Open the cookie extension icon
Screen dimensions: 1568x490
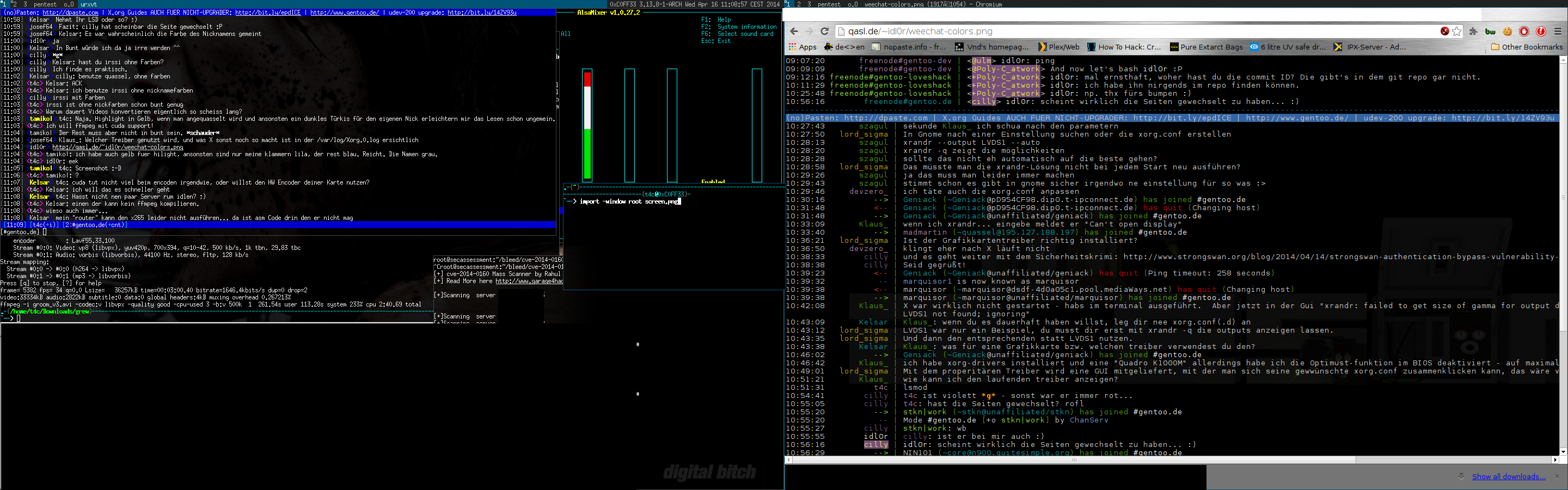coord(1507,31)
